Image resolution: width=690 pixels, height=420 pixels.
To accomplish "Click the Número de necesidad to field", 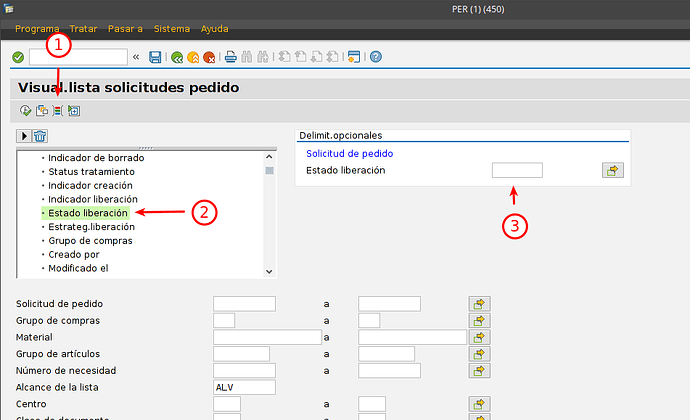I will 389,371.
